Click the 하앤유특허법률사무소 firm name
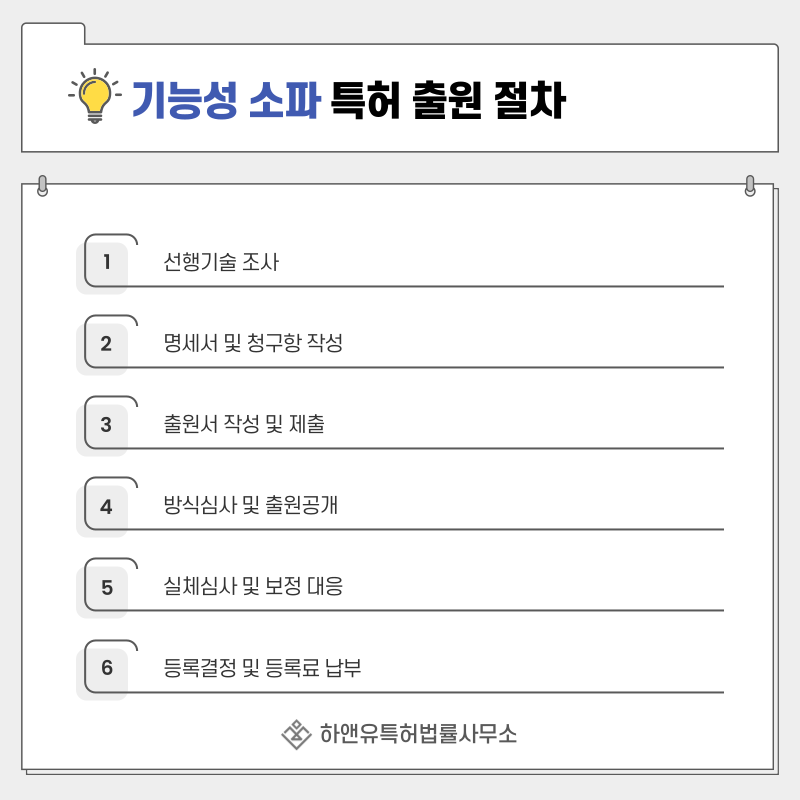The image size is (800, 800). pos(418,735)
